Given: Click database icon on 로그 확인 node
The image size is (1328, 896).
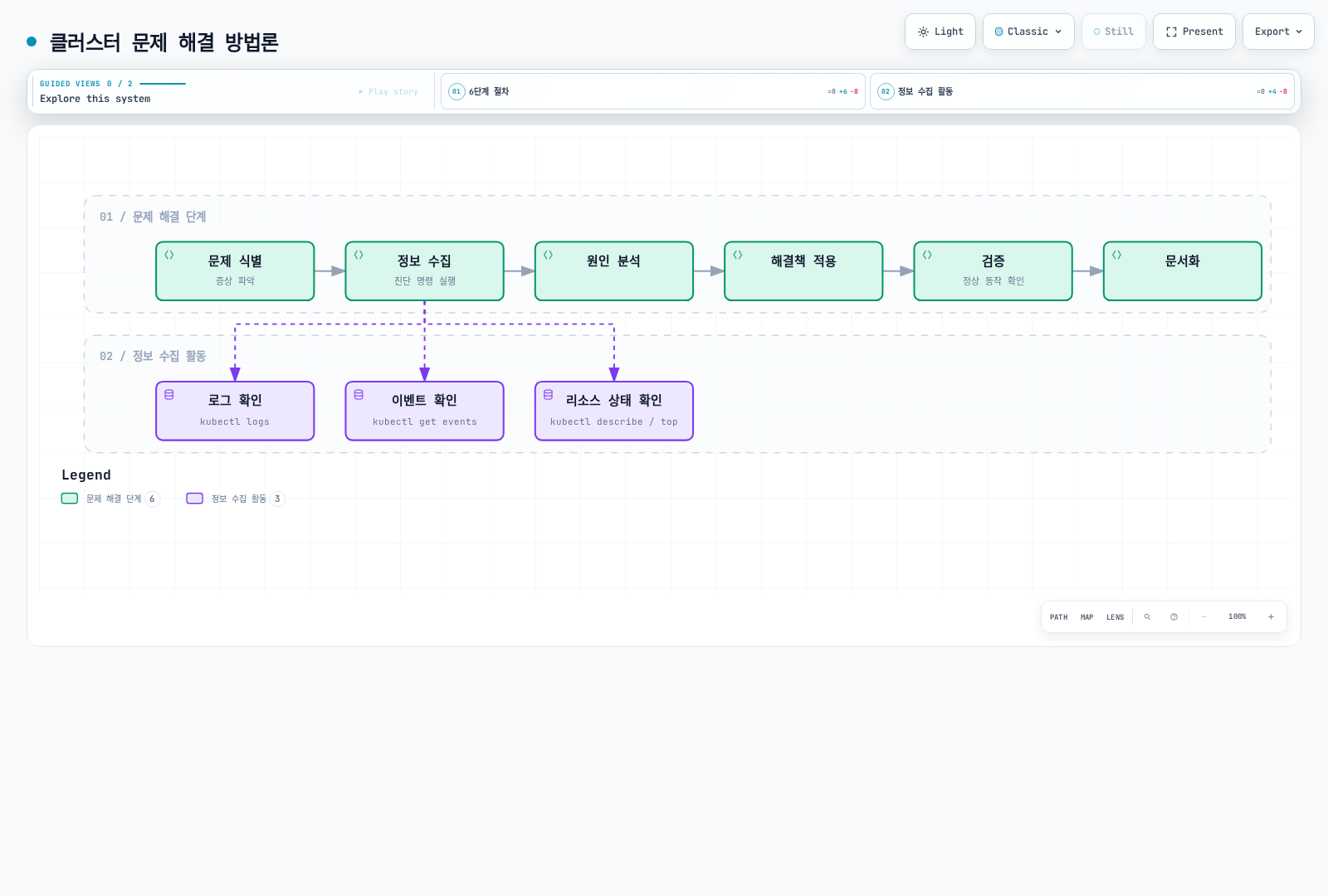Looking at the screenshot, I should coord(169,395).
